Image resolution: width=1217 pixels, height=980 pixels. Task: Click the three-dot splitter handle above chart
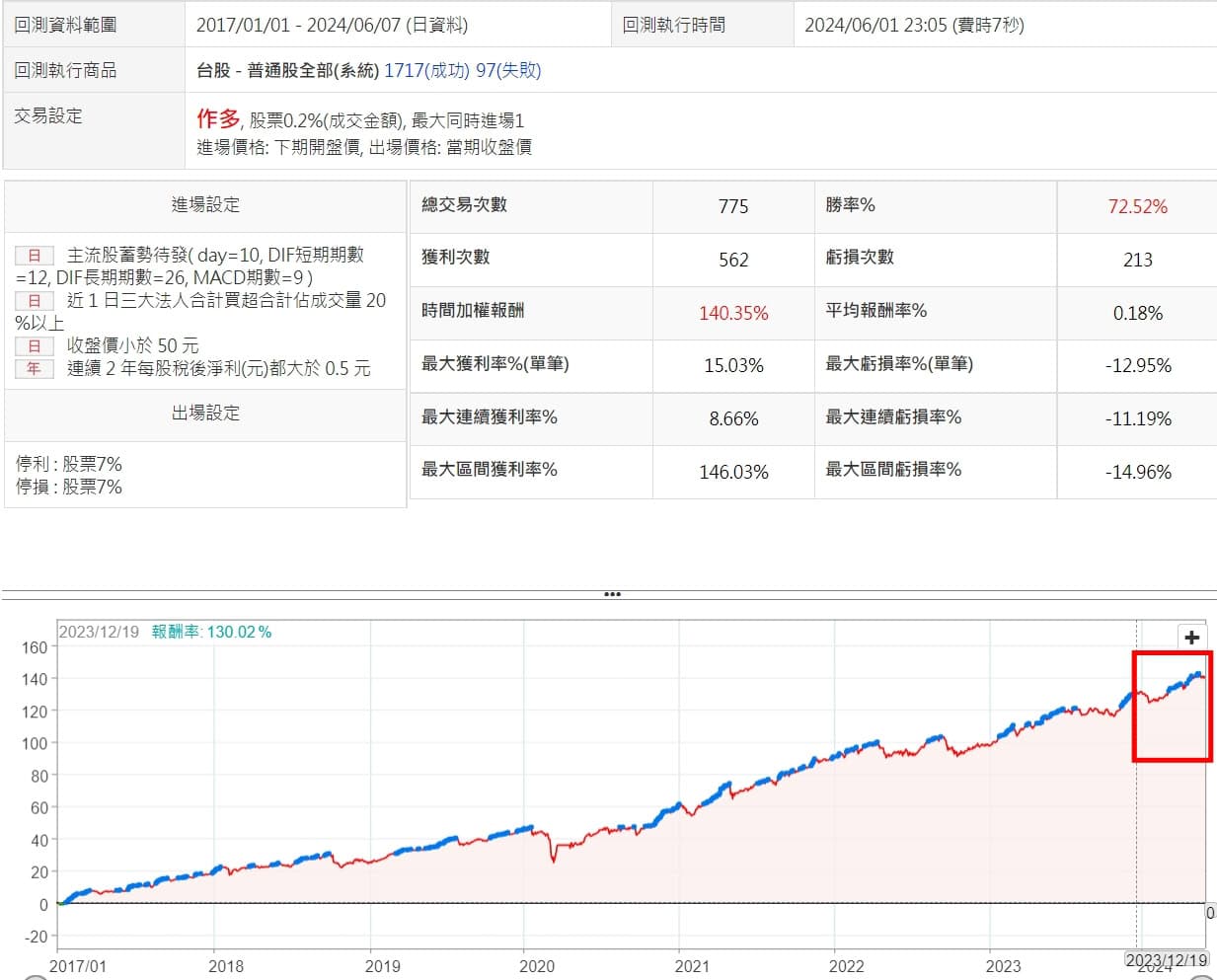pyautogui.click(x=612, y=594)
